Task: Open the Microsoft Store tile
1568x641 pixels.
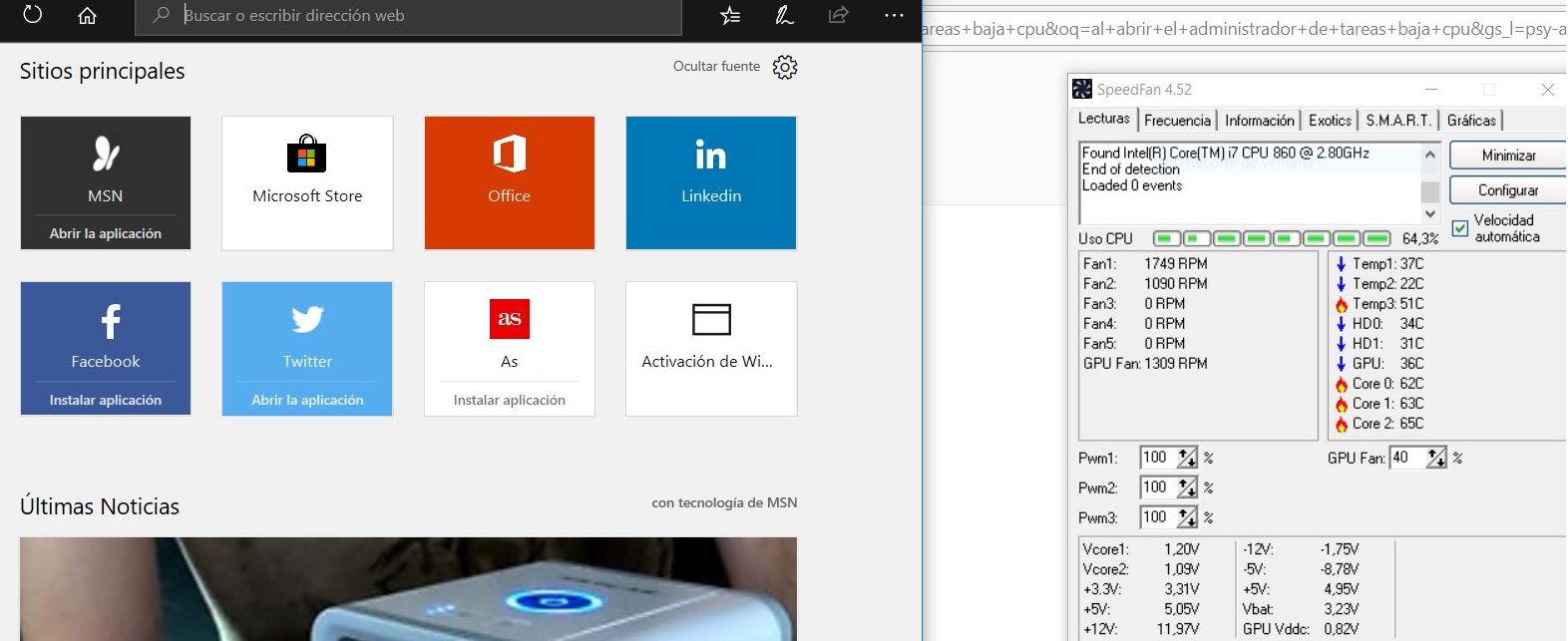Action: pyautogui.click(x=307, y=182)
